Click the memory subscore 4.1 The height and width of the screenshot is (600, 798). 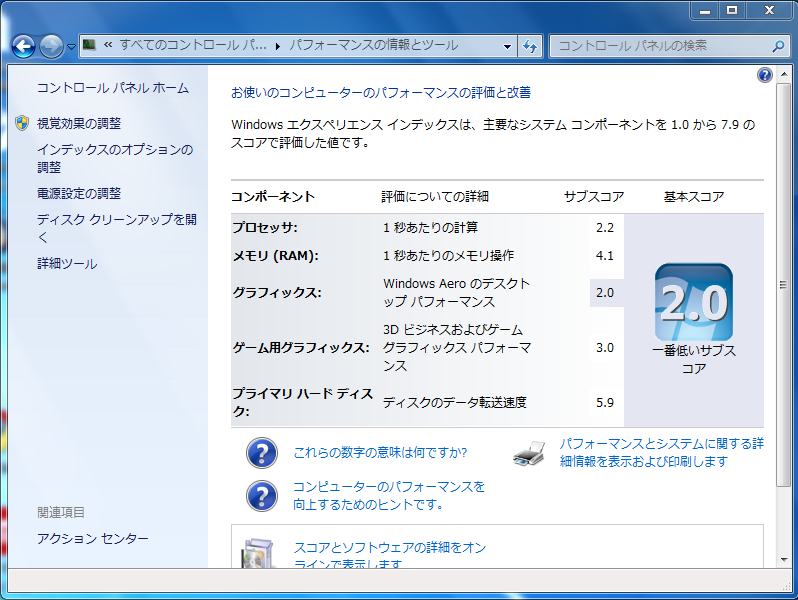tap(605, 255)
